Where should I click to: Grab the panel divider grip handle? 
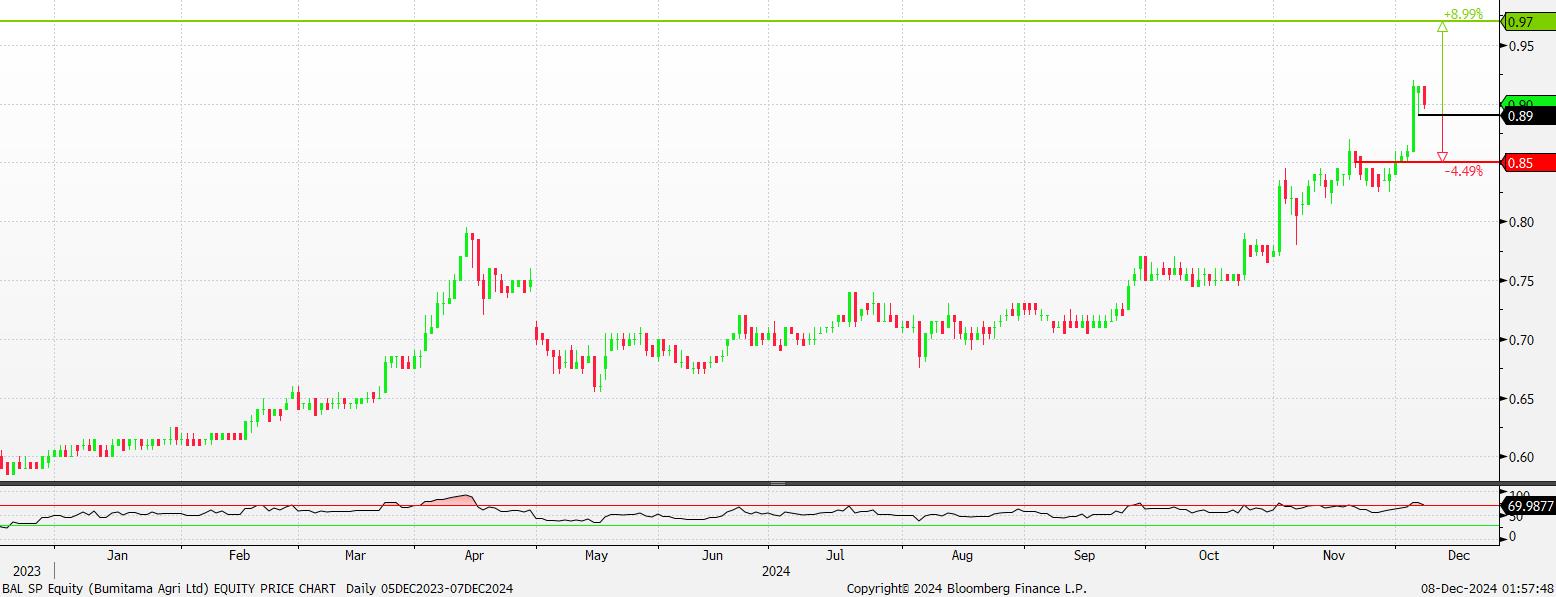(777, 483)
